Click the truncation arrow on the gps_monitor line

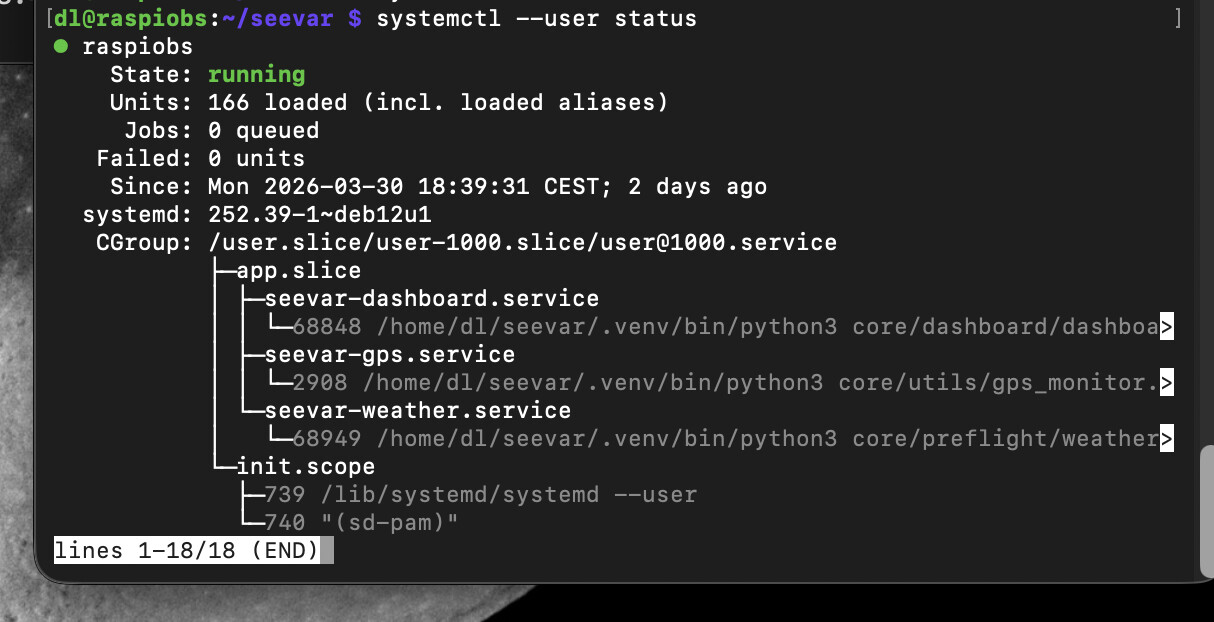(1165, 383)
